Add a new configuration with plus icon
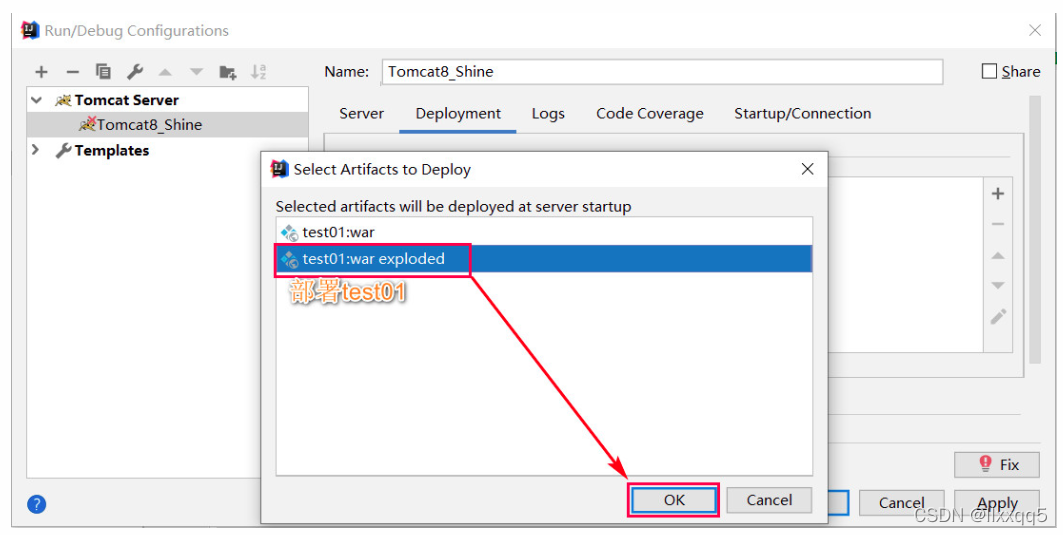The height and width of the screenshot is (535, 1063). (x=41, y=71)
